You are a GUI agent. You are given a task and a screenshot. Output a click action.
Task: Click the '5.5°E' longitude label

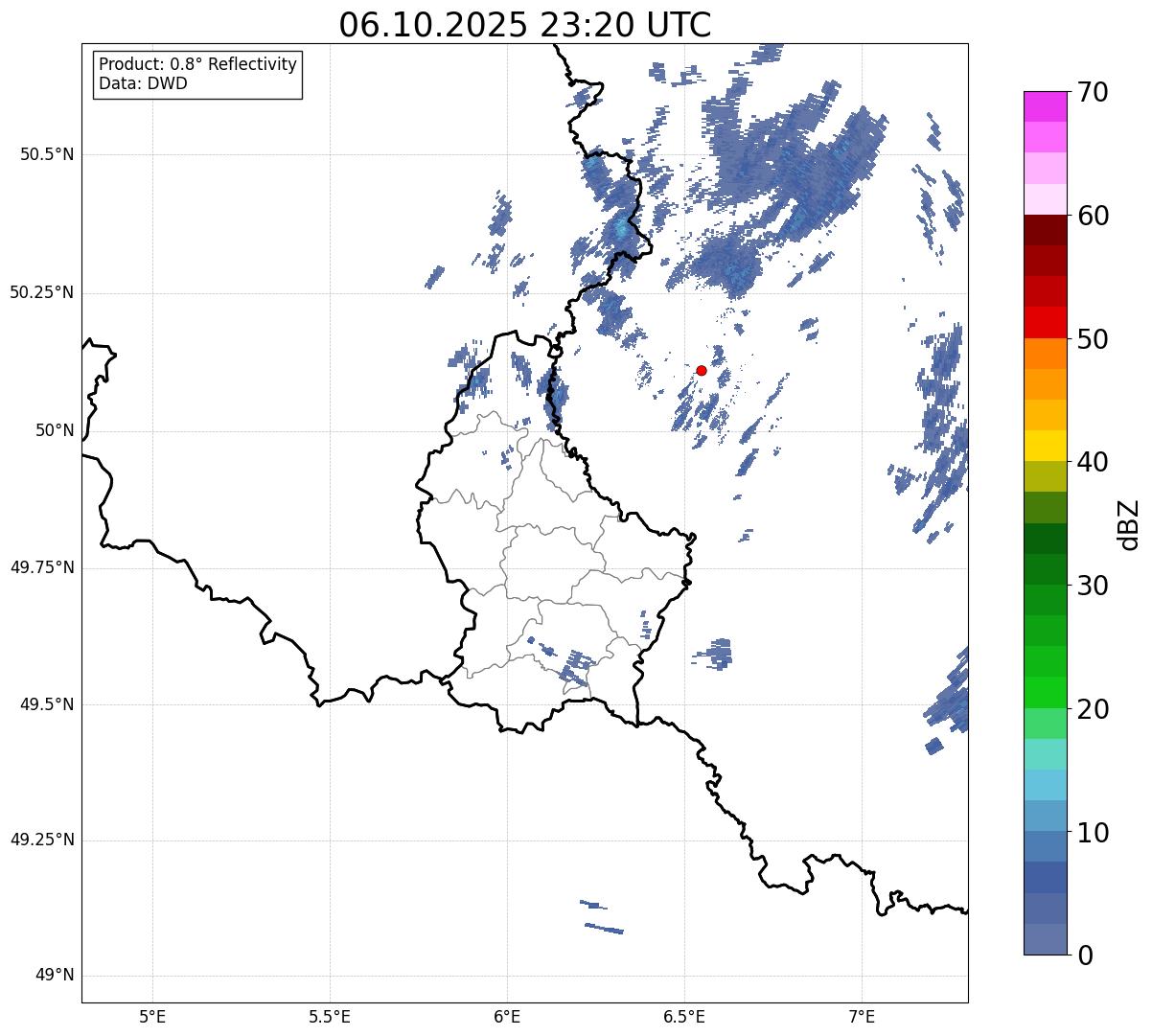[x=330, y=1016]
